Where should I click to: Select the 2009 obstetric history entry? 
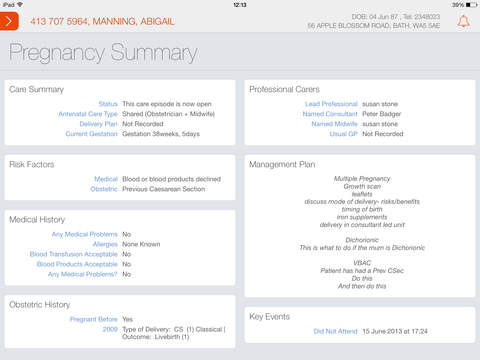click(110, 329)
